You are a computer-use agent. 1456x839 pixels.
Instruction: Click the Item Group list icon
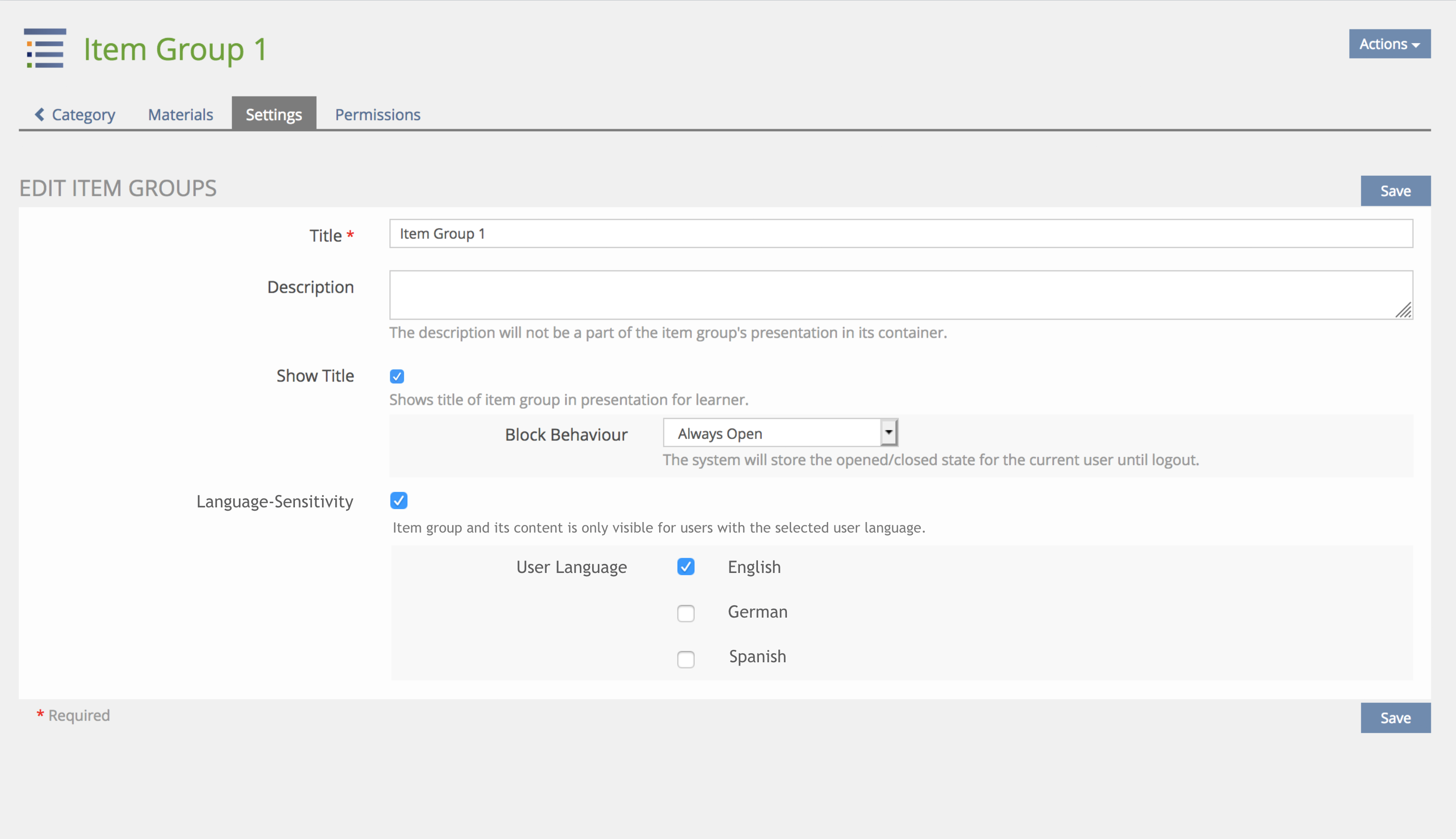[45, 48]
